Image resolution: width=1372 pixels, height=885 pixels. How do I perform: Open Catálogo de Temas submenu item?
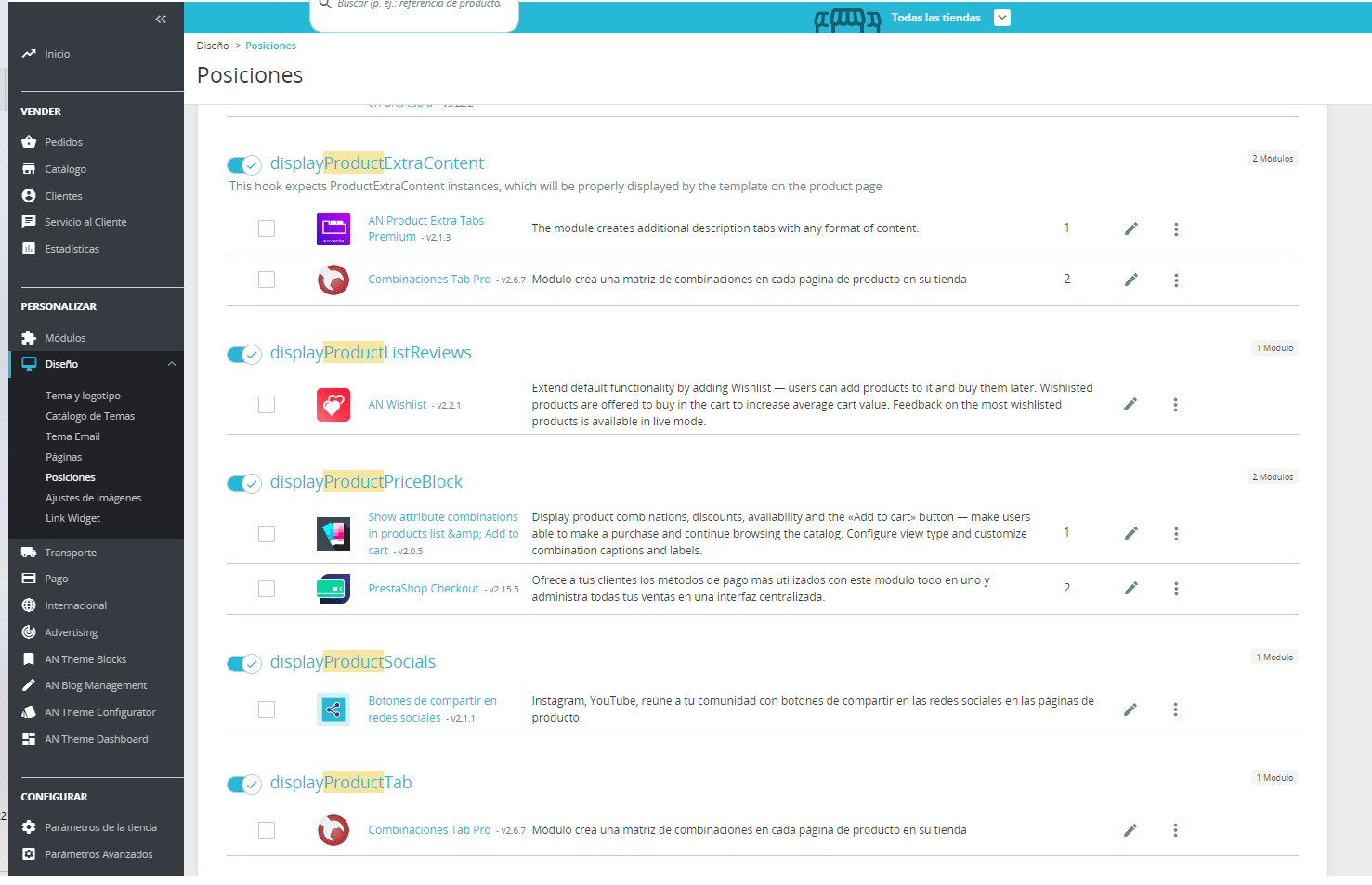(x=90, y=416)
